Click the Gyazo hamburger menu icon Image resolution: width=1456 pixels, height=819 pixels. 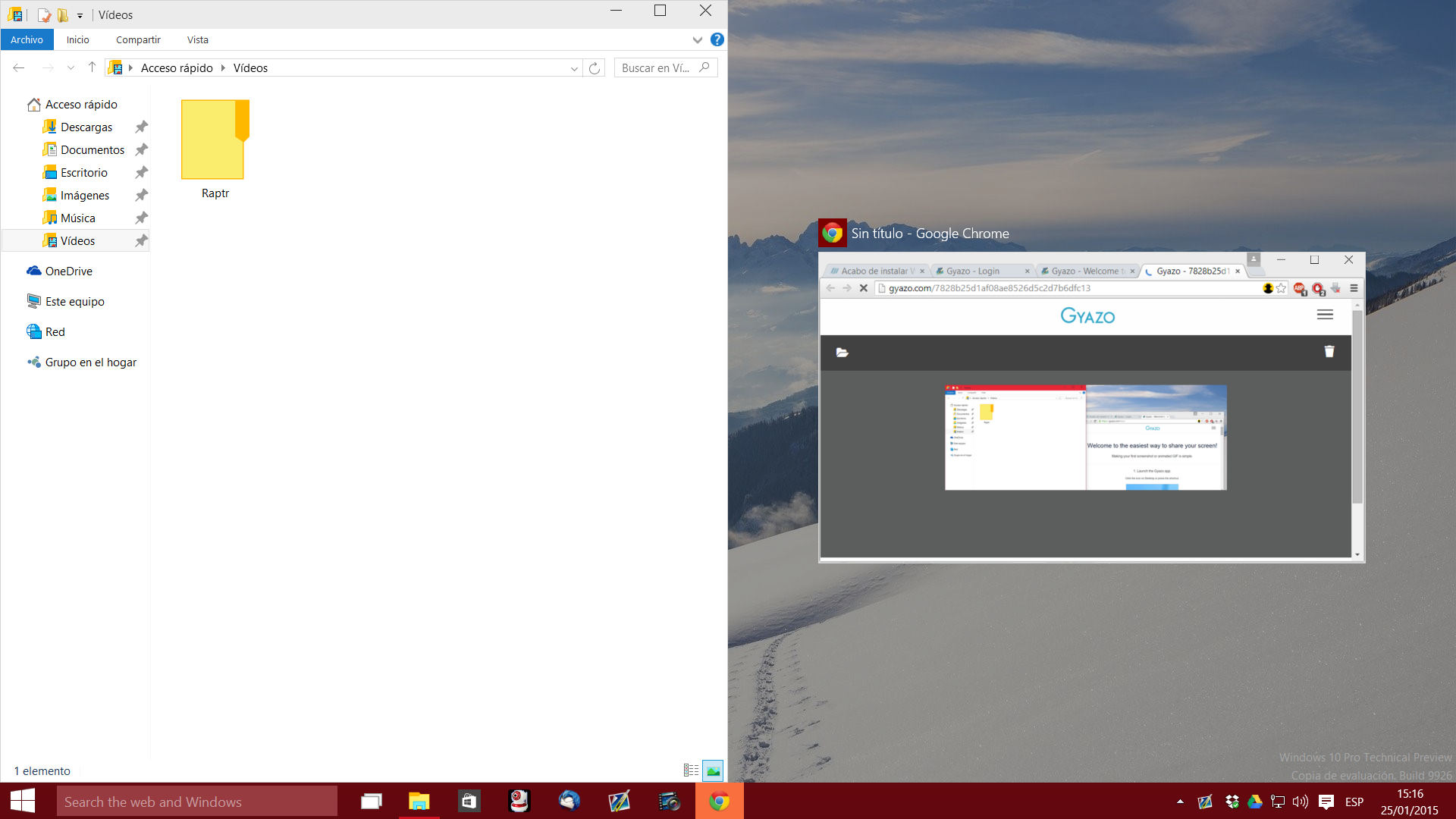point(1325,313)
